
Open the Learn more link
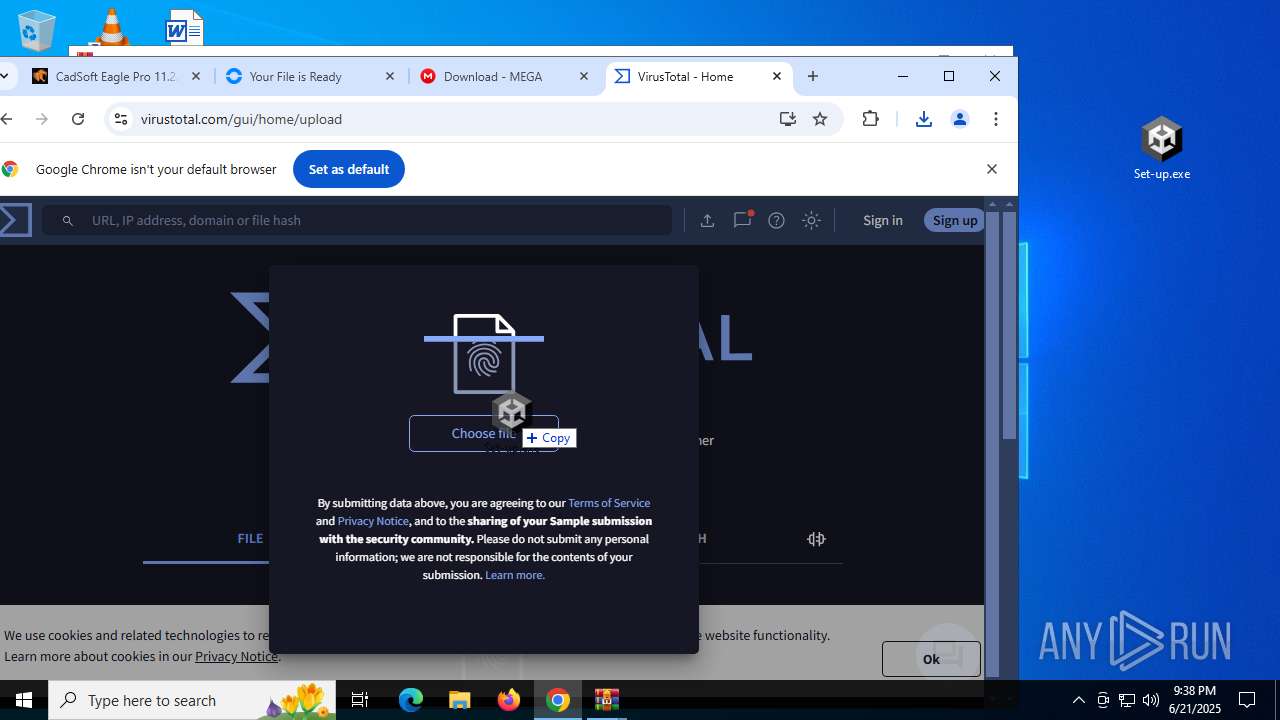point(515,575)
